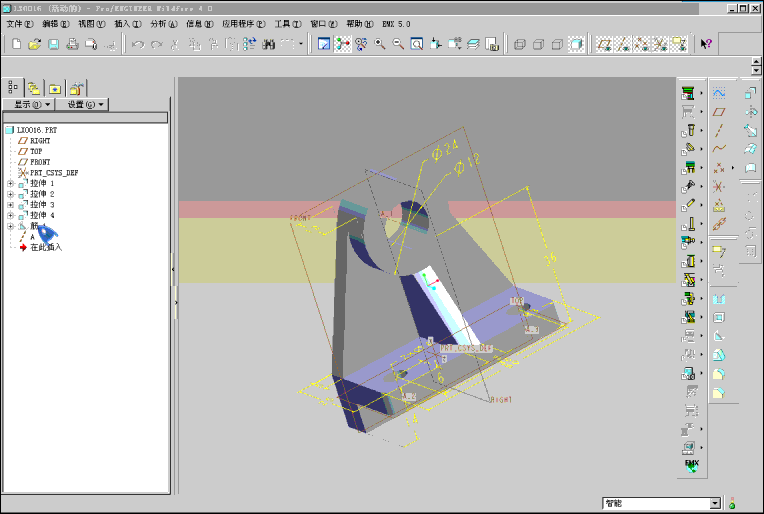This screenshot has height=514, width=764.
Task: Toggle the Spin Center icon
Action: [343, 44]
